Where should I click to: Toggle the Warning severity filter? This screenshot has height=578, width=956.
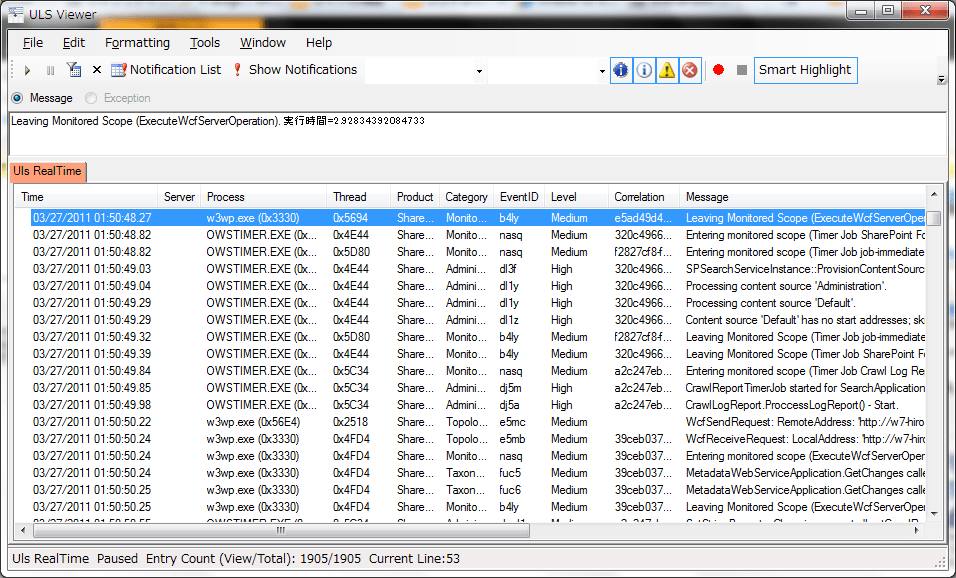(x=667, y=70)
